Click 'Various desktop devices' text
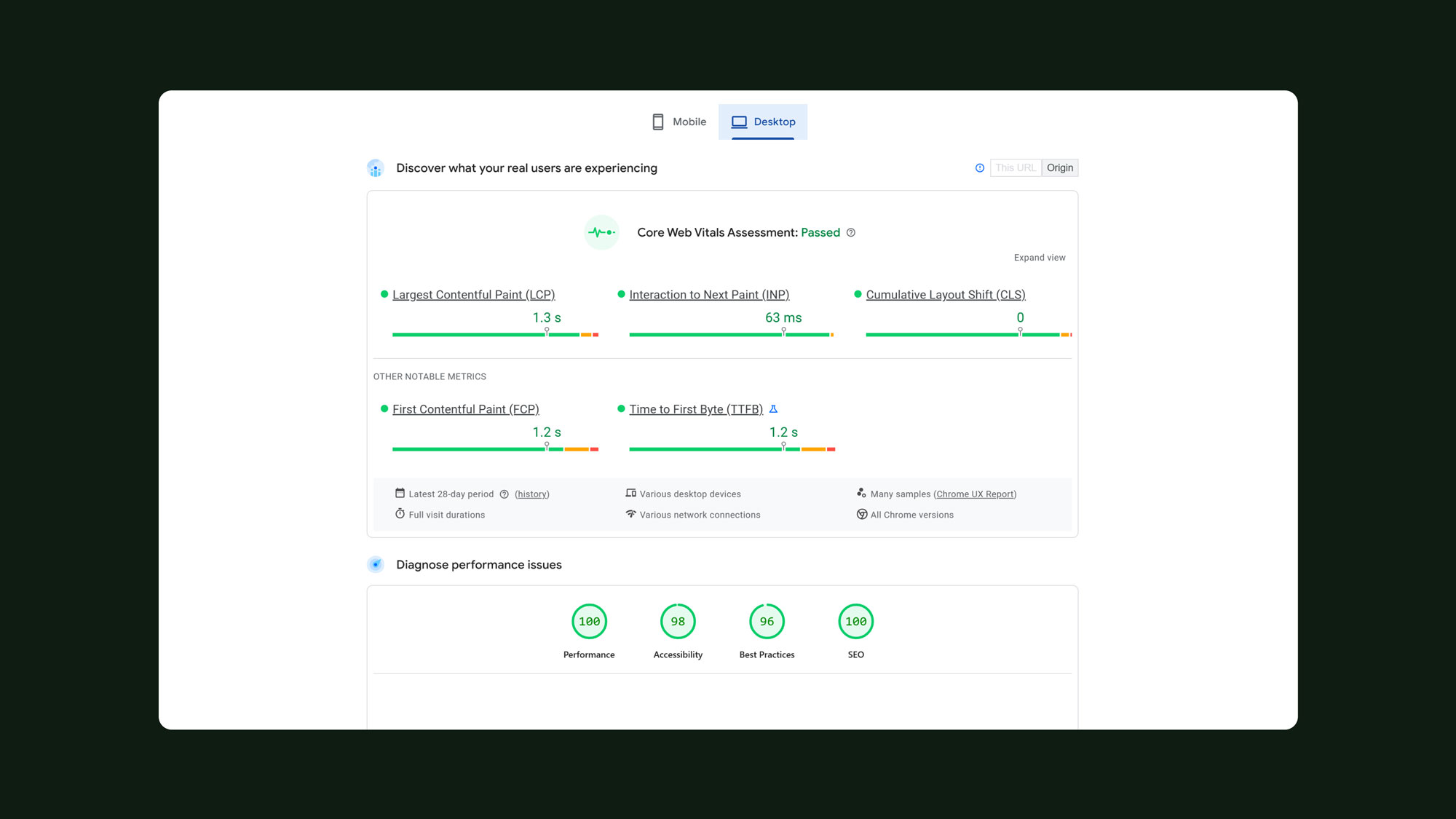This screenshot has width=1456, height=819. pos(690,494)
